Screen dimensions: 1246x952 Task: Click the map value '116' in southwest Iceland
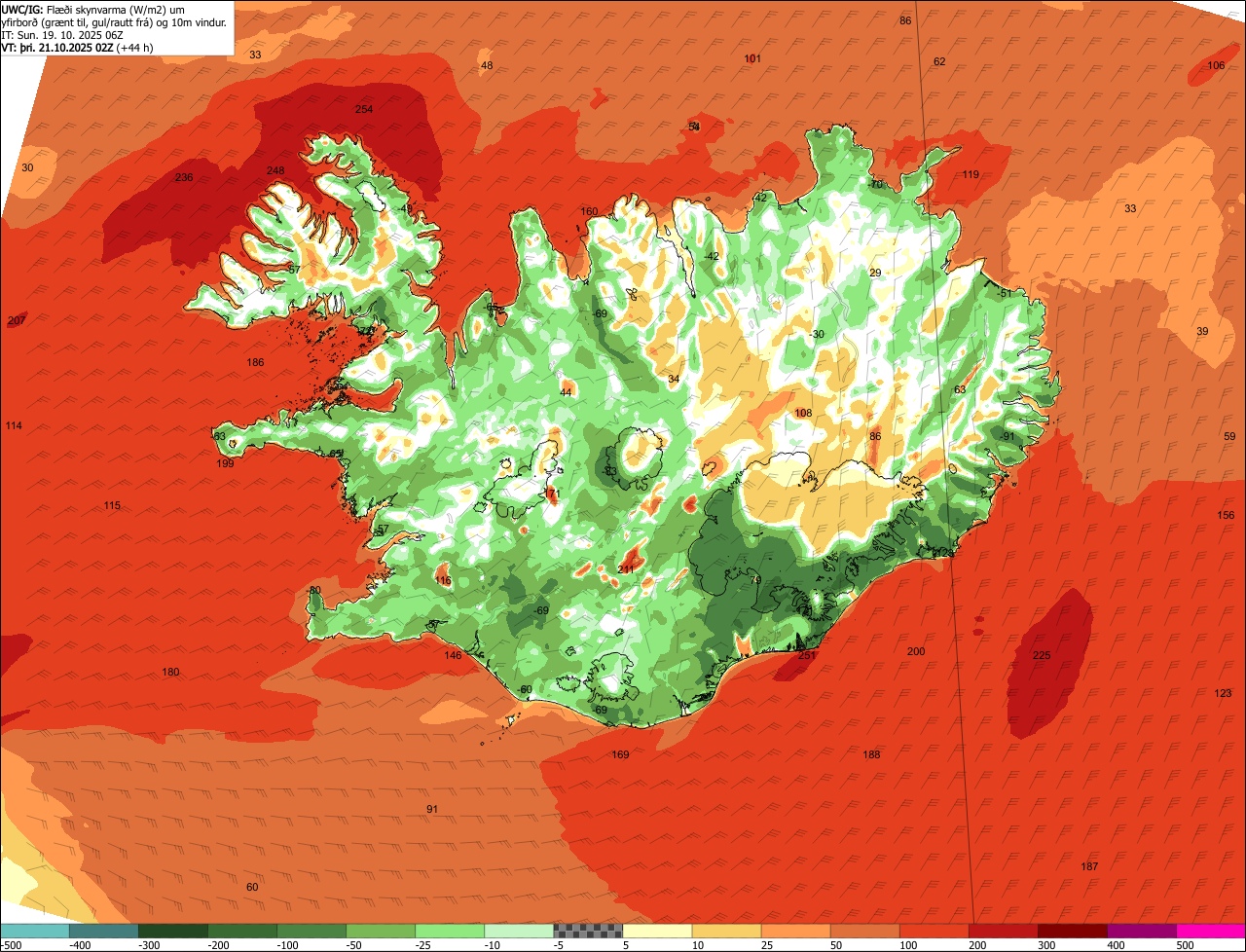443,580
